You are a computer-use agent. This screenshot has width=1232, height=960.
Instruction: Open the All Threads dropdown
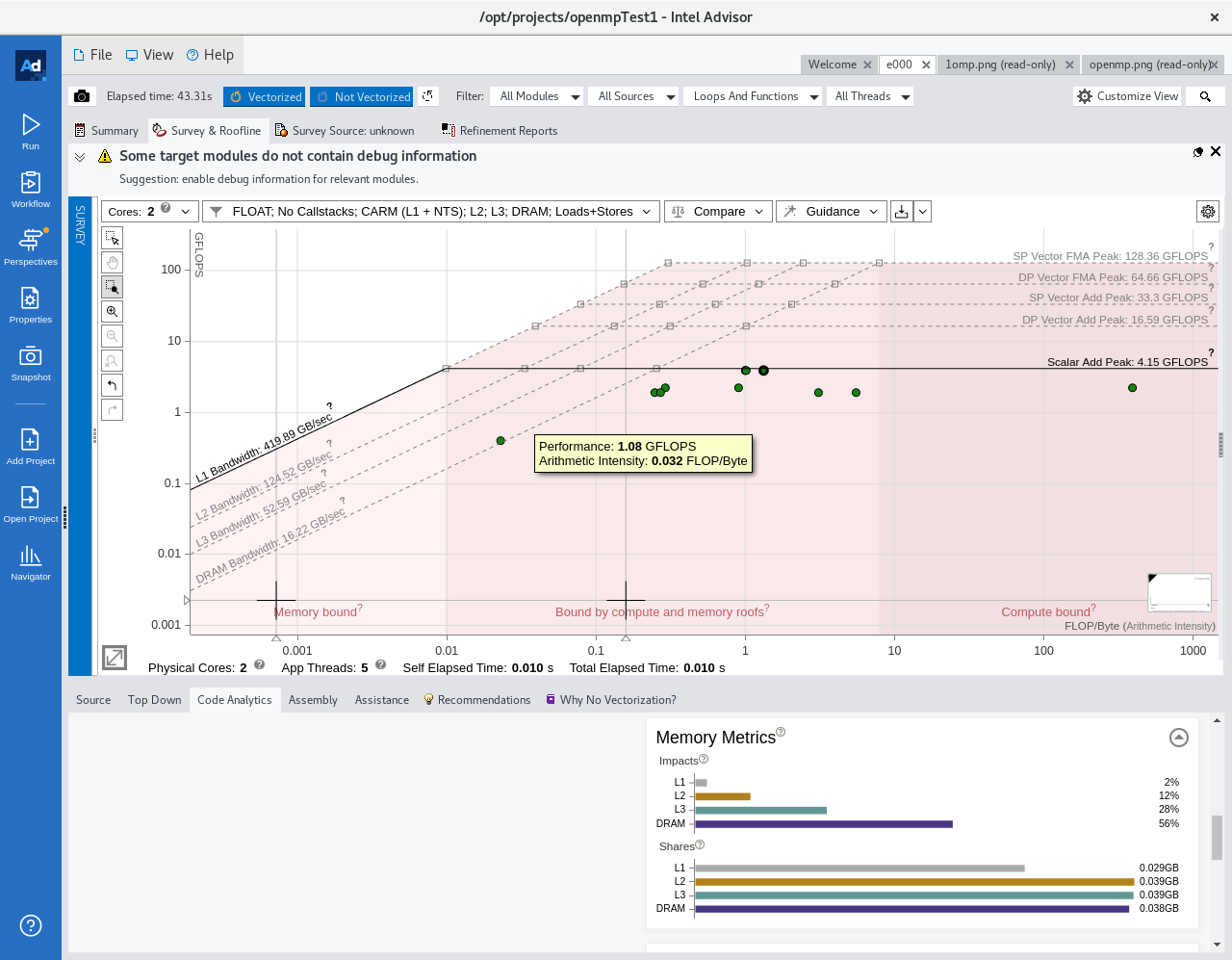[870, 96]
